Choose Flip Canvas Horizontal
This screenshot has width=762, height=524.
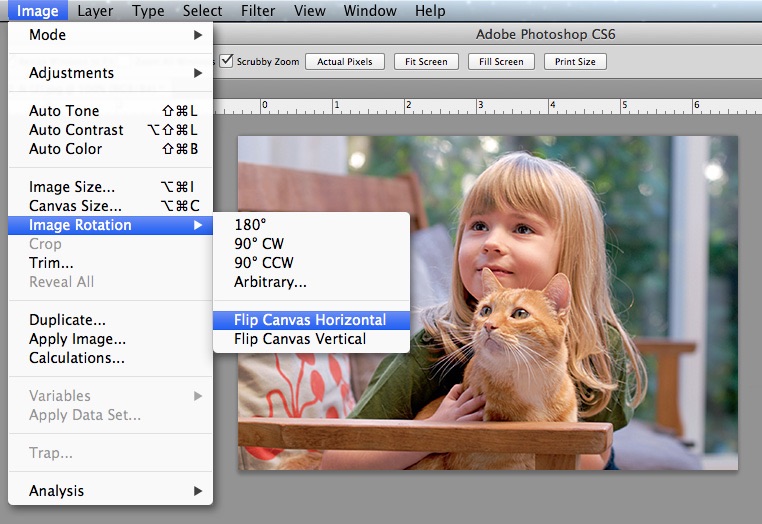tap(310, 320)
